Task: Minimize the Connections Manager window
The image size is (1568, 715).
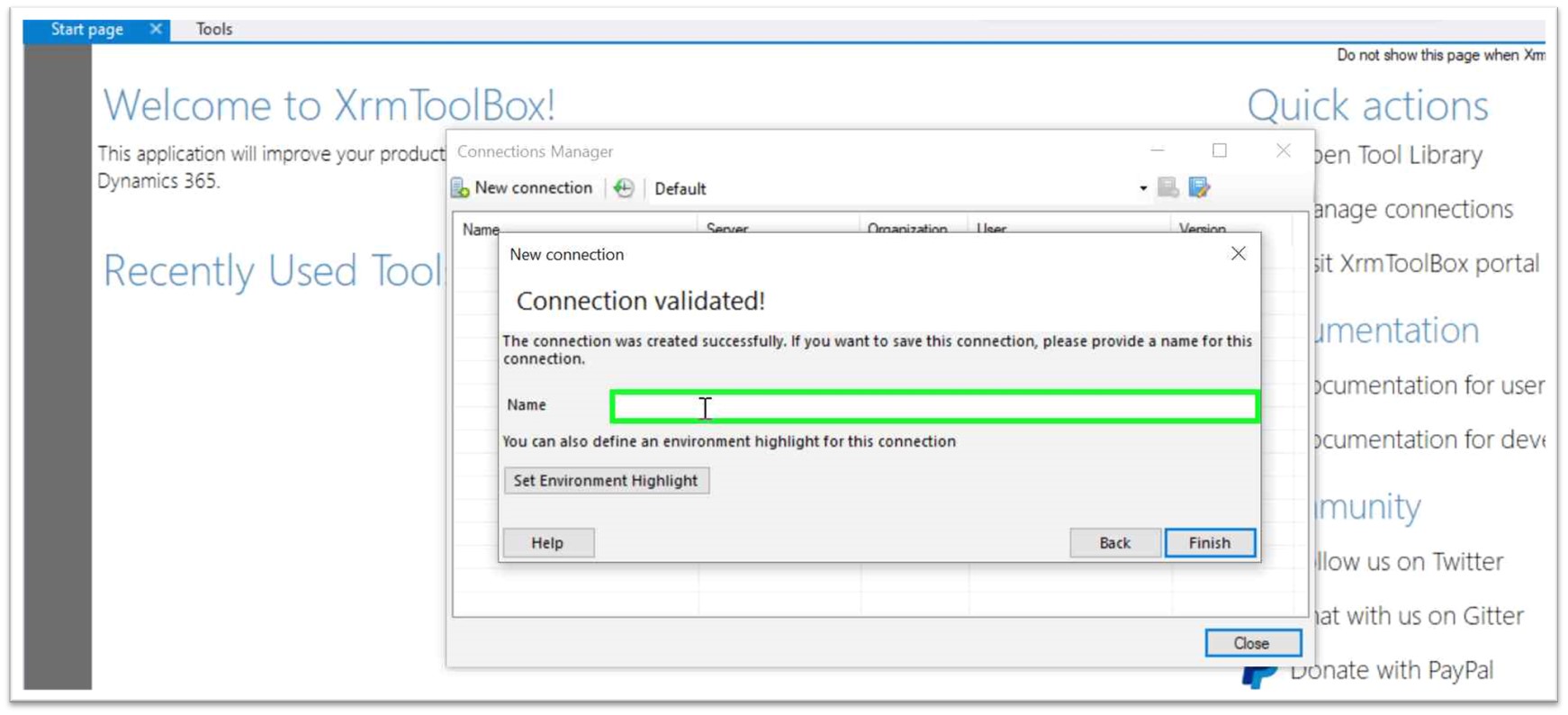Action: click(1158, 150)
